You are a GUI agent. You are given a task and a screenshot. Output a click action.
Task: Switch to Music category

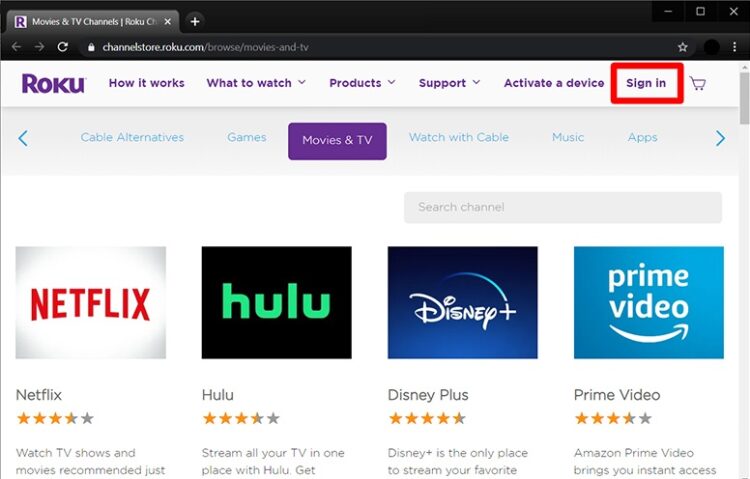[x=568, y=137]
